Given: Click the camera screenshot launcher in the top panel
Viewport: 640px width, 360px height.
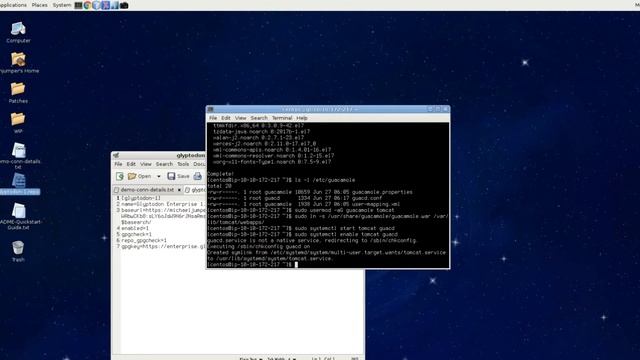Looking at the screenshot, I should [x=124, y=5].
